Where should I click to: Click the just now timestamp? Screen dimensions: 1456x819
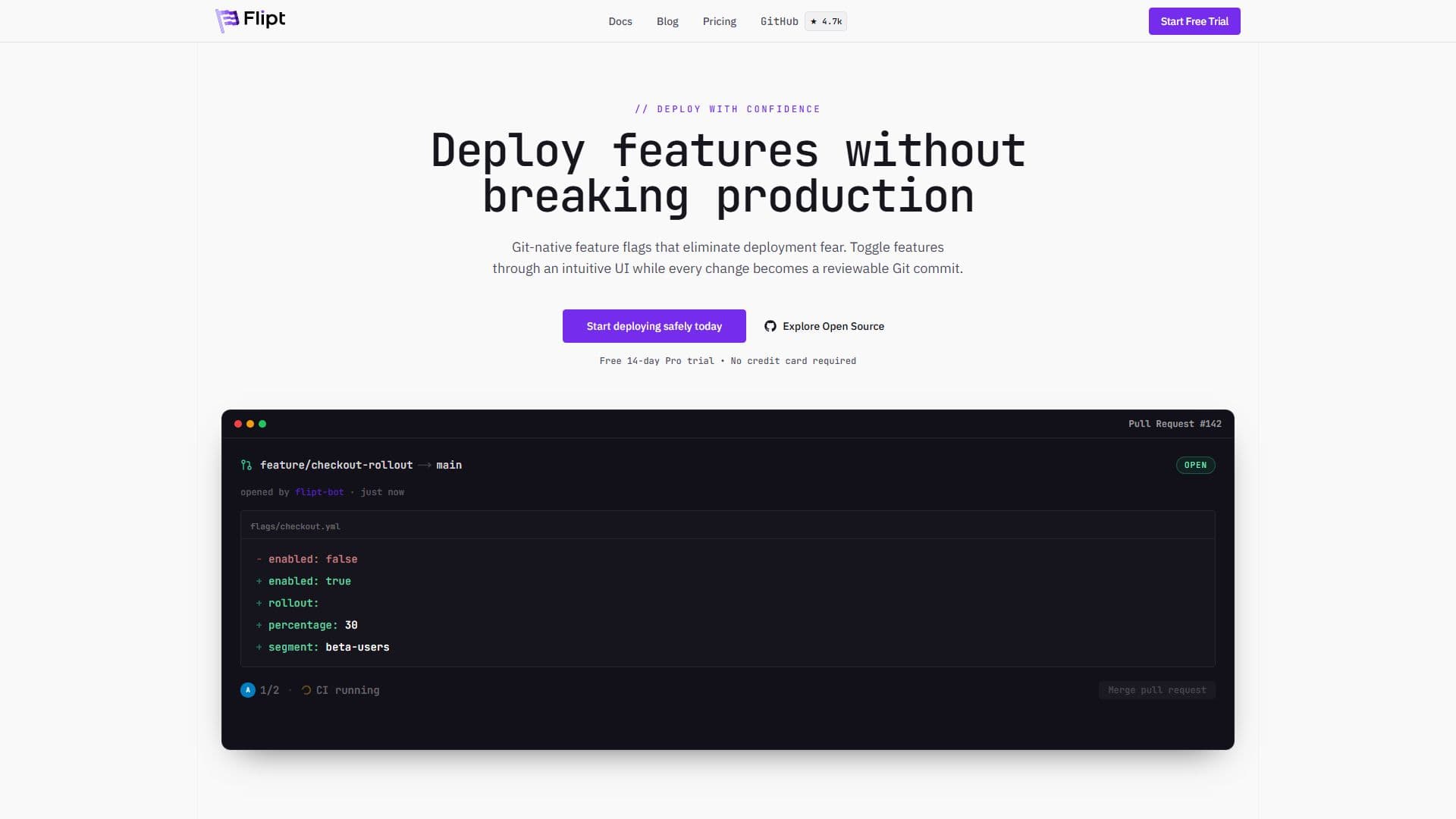382,492
